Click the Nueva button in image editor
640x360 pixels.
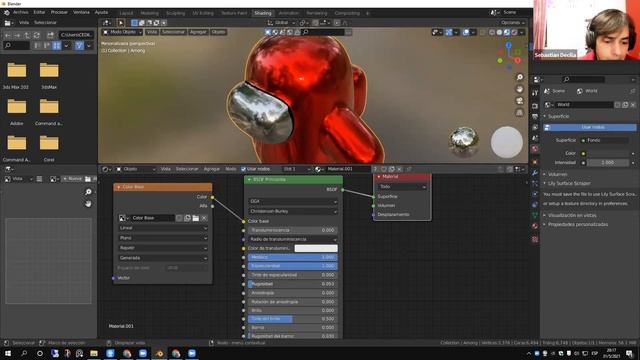[72, 179]
